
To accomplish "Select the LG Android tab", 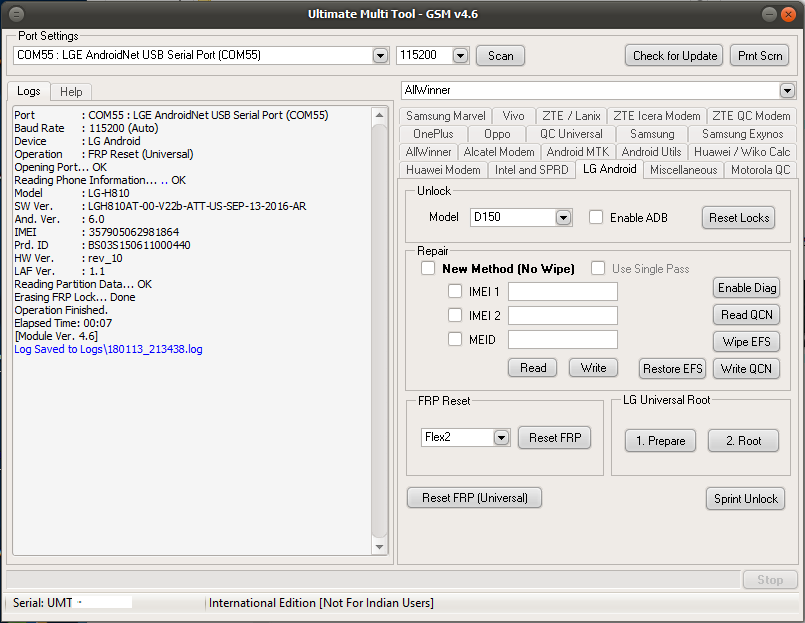I will tap(609, 169).
